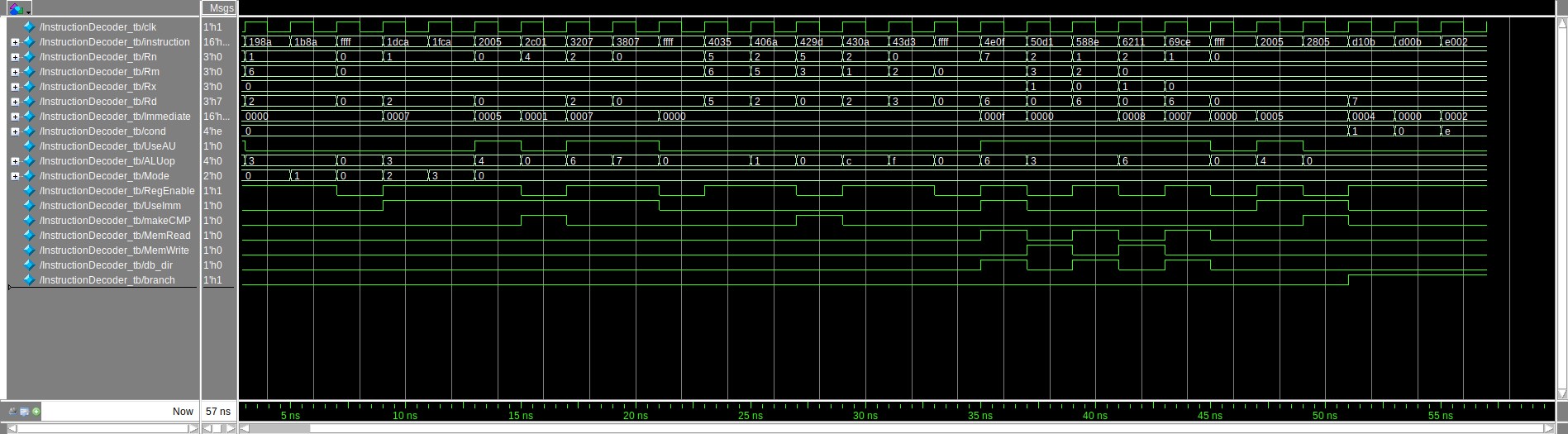Click the cond signal diamond icon

[30, 131]
